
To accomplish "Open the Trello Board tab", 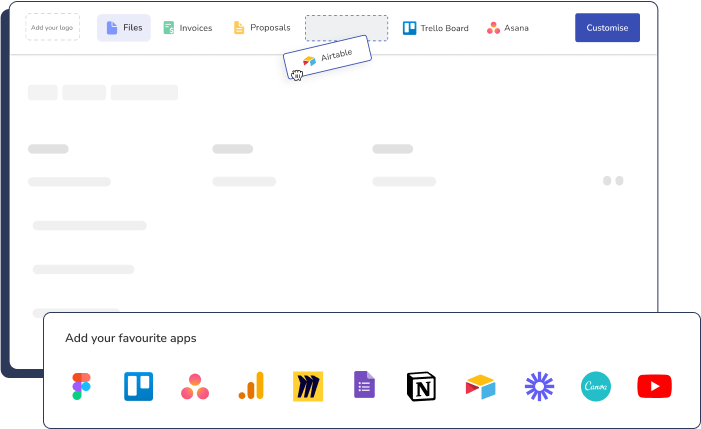I will tap(436, 28).
